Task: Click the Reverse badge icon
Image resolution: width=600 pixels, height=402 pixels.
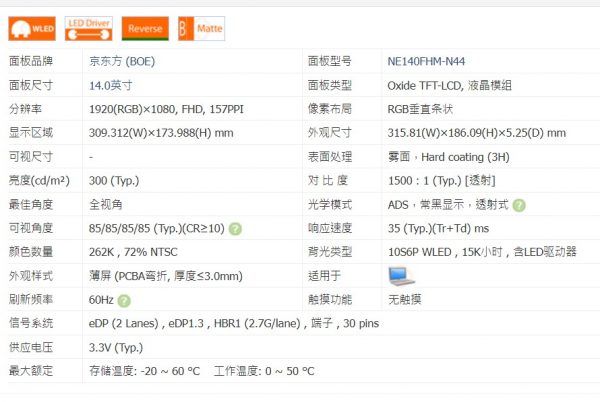Action: [145, 29]
